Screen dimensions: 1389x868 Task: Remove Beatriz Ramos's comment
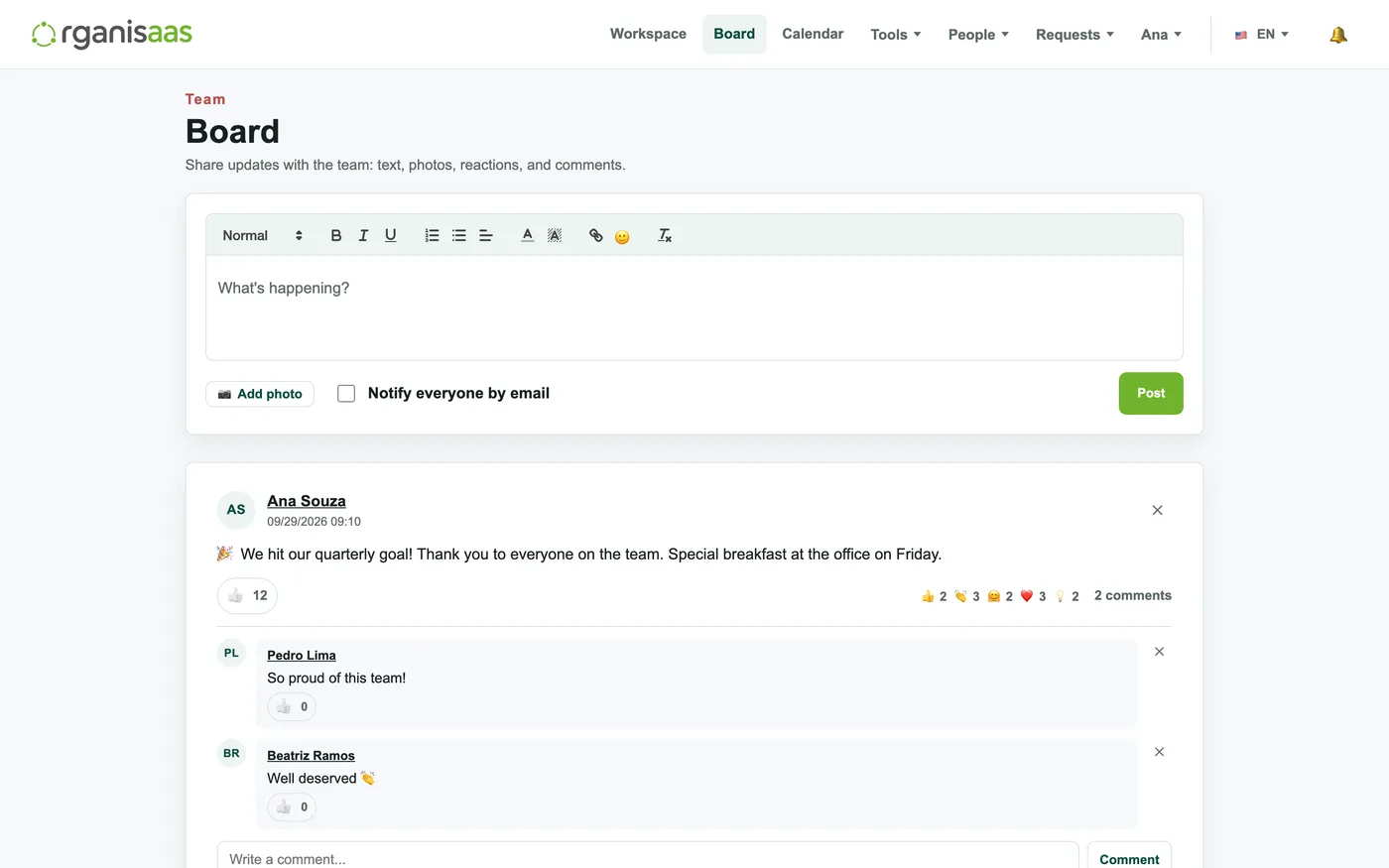click(x=1159, y=752)
